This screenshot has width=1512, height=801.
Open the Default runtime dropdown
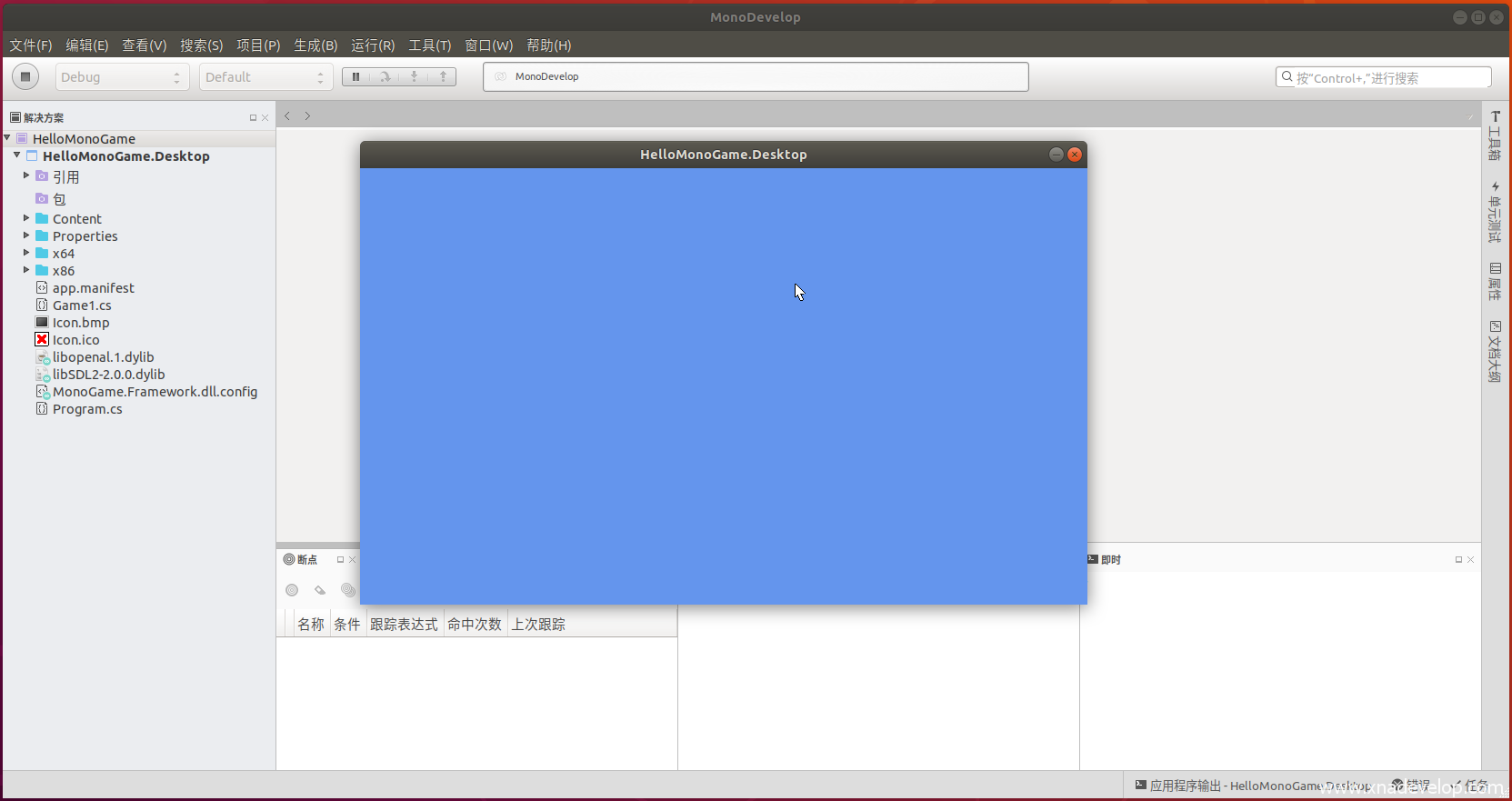[x=265, y=77]
